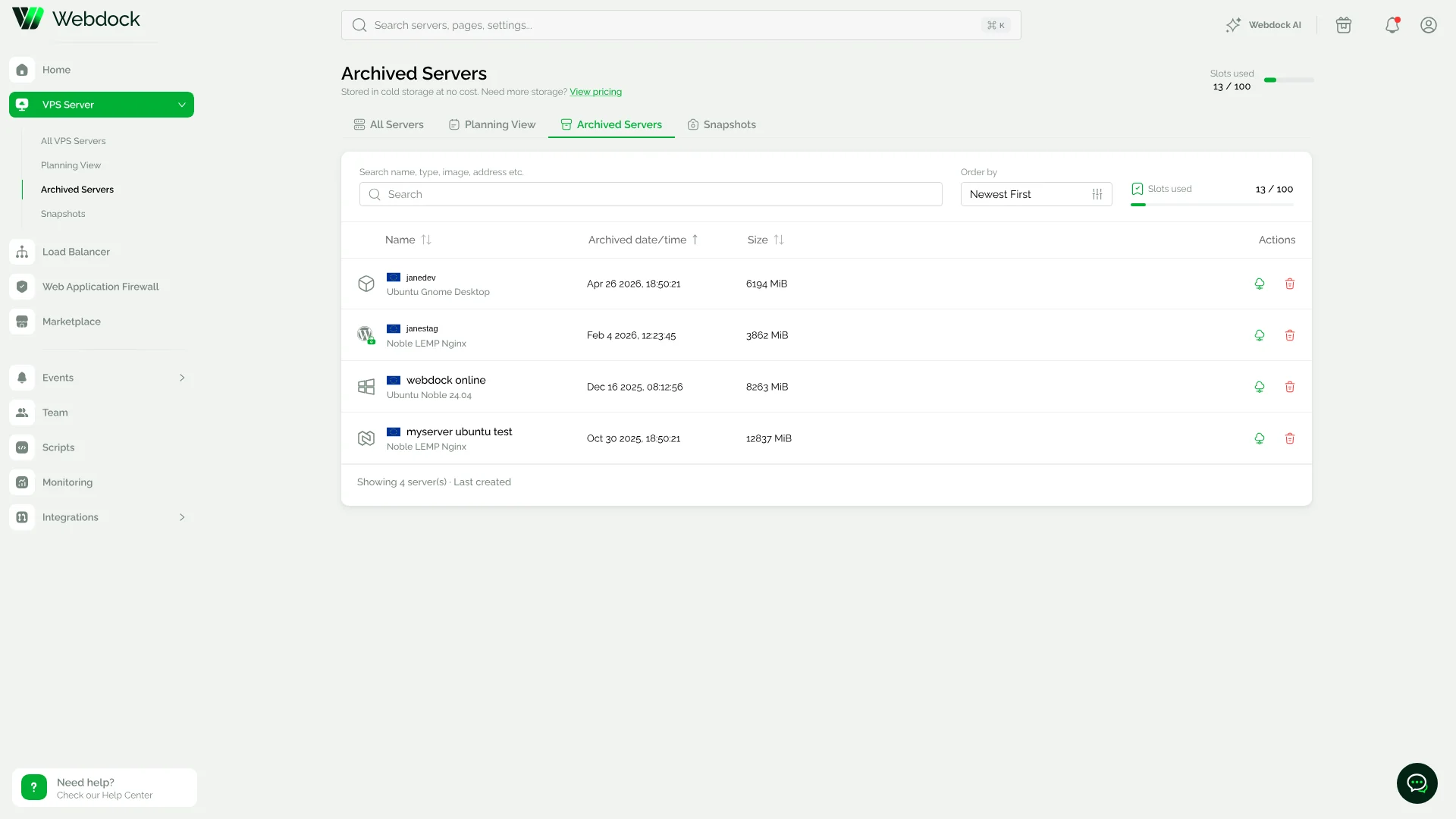Open All VPS Servers in sidebar

tap(74, 141)
